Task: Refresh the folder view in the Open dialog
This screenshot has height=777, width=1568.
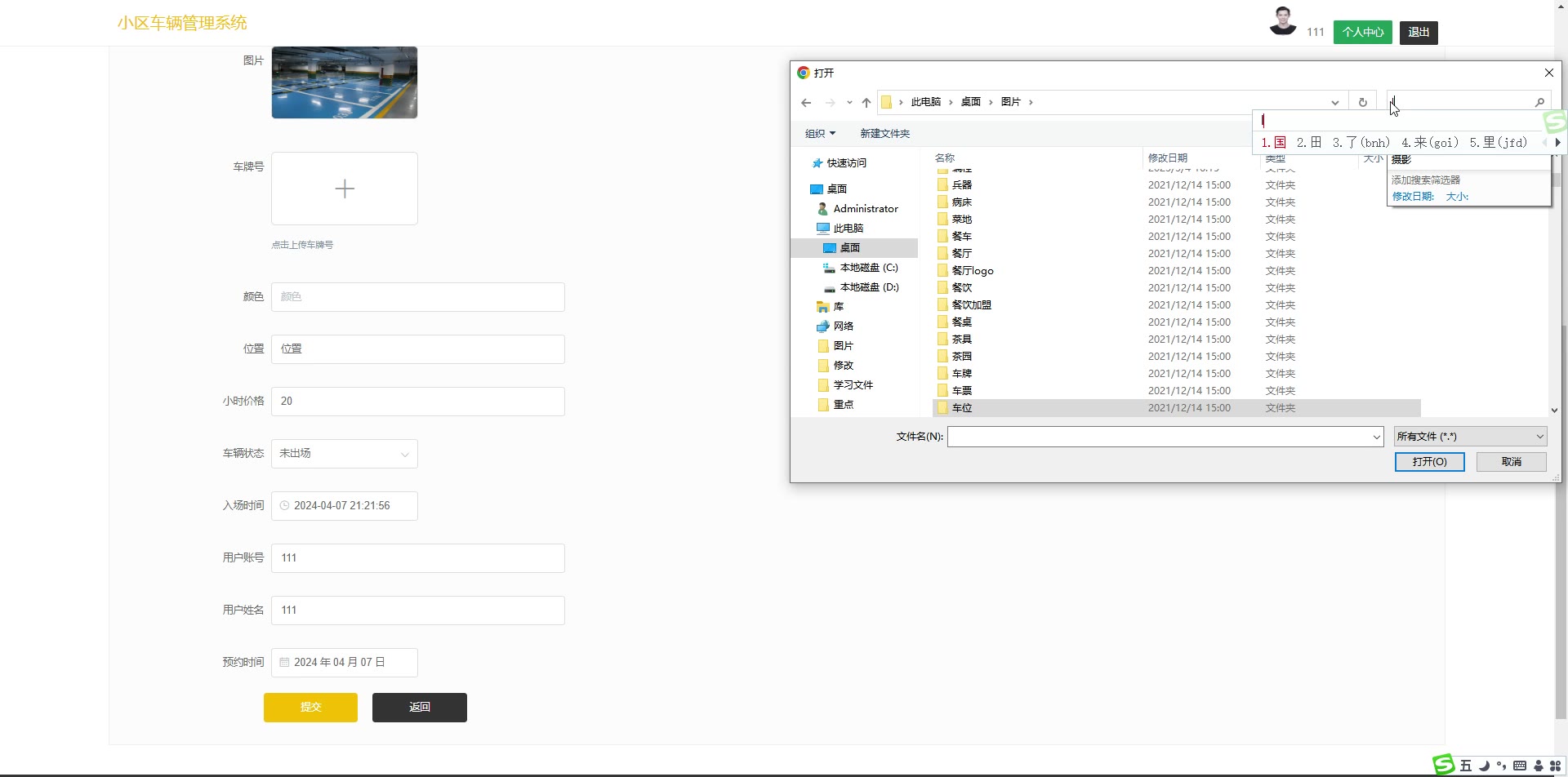Action: (1362, 102)
